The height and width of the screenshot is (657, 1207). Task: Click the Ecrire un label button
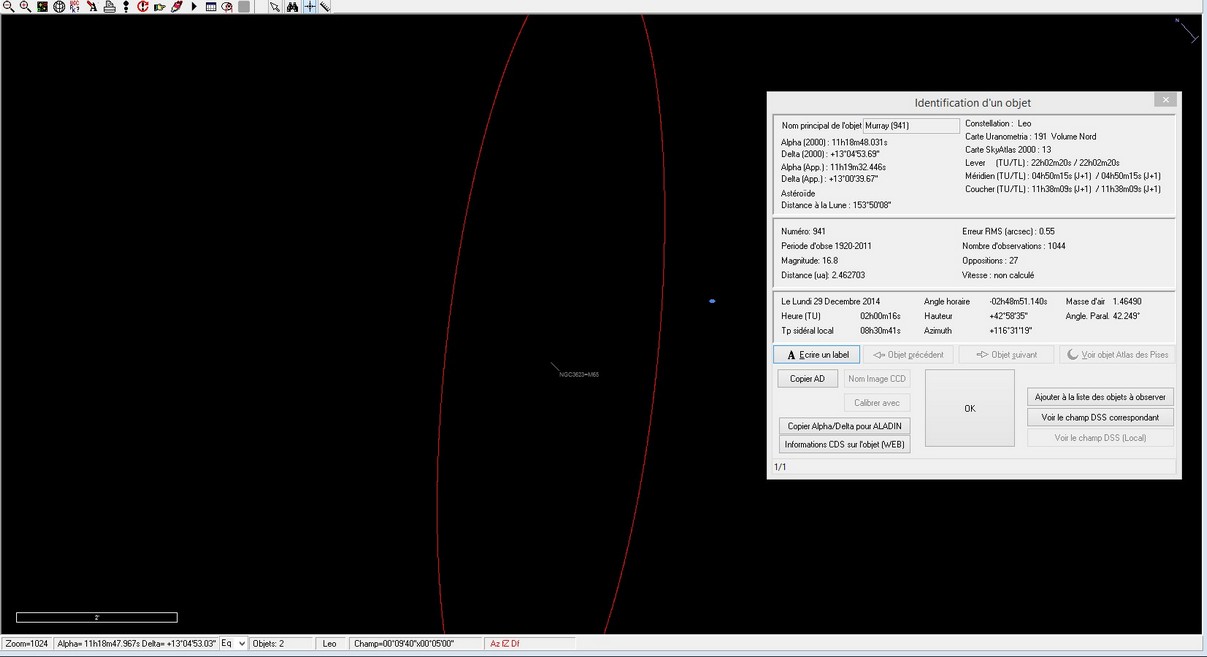(x=816, y=354)
